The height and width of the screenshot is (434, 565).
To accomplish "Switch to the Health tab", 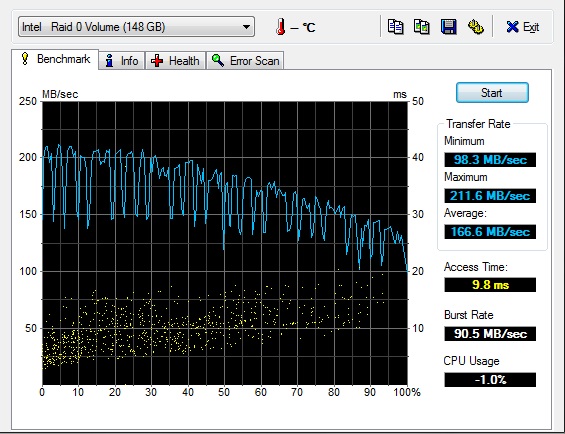I will coord(175,61).
